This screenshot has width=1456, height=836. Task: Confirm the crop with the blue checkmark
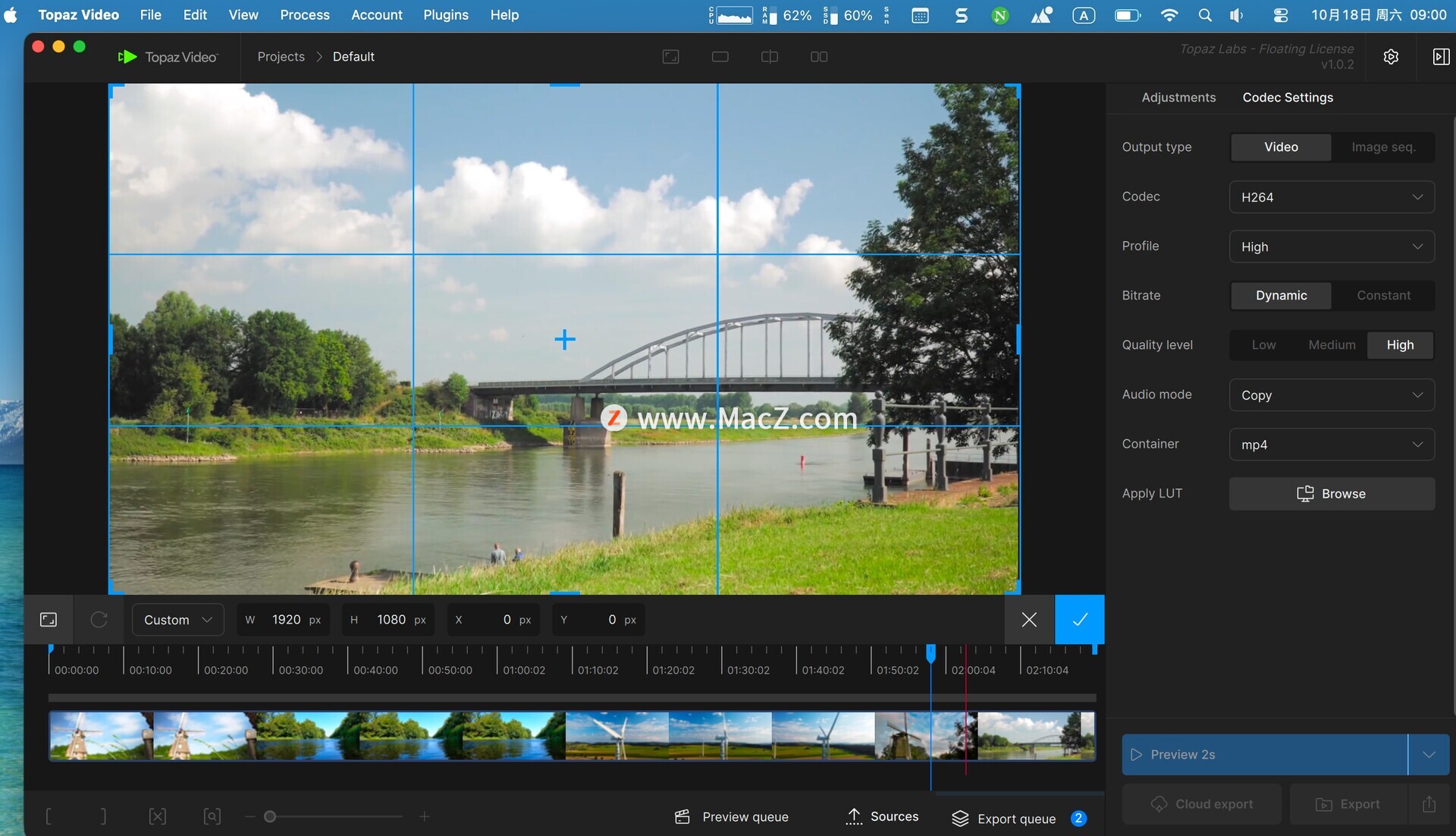(1079, 620)
